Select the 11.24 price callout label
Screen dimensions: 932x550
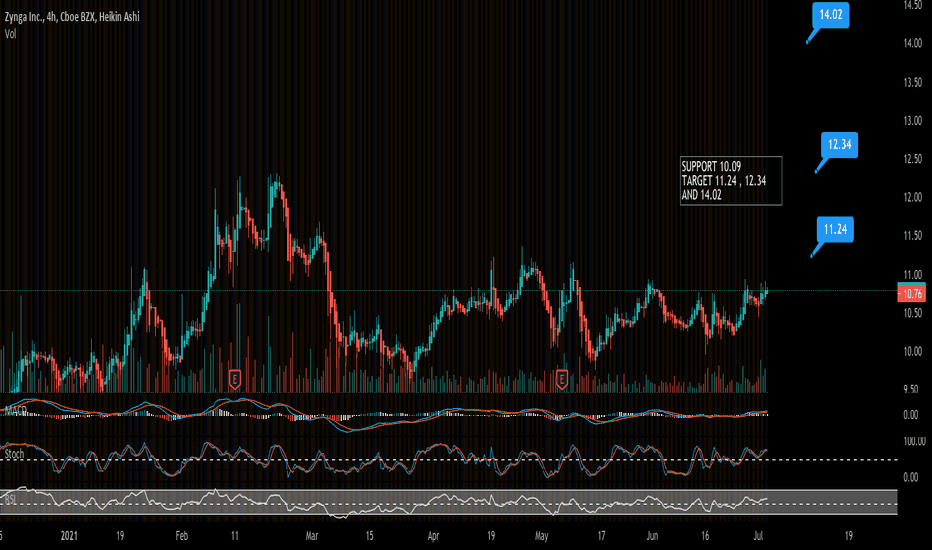tap(835, 229)
